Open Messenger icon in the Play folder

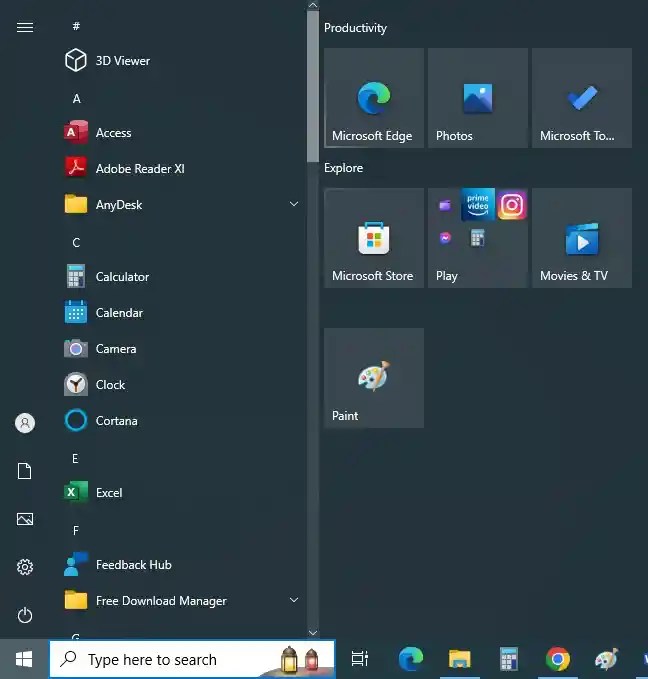445,238
